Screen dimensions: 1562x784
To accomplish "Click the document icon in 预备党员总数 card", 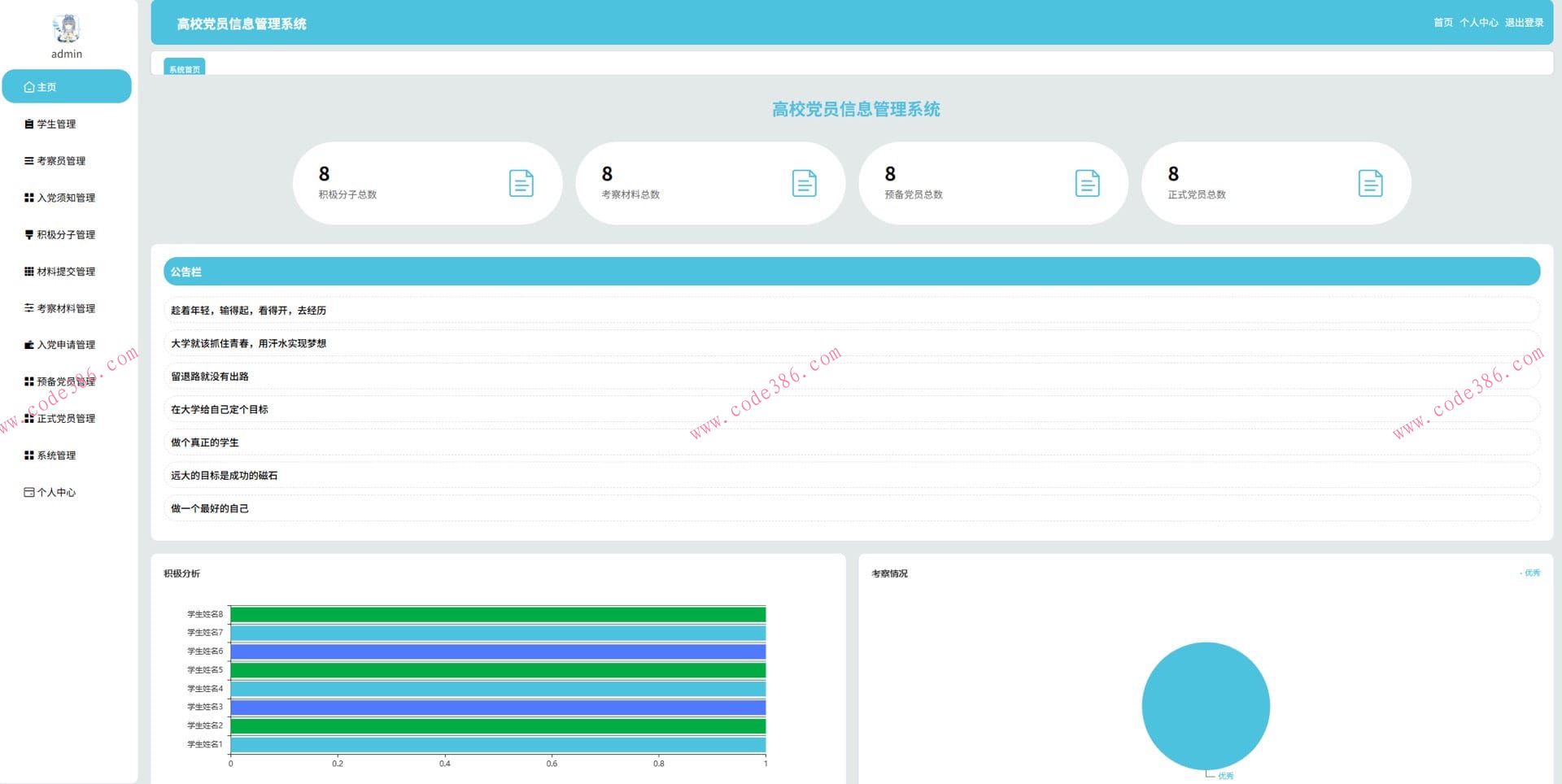I will point(1088,183).
